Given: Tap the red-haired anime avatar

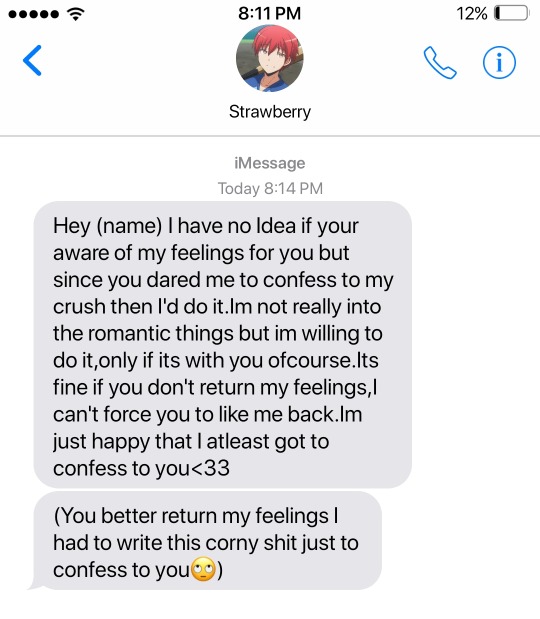Looking at the screenshot, I should pyautogui.click(x=270, y=58).
